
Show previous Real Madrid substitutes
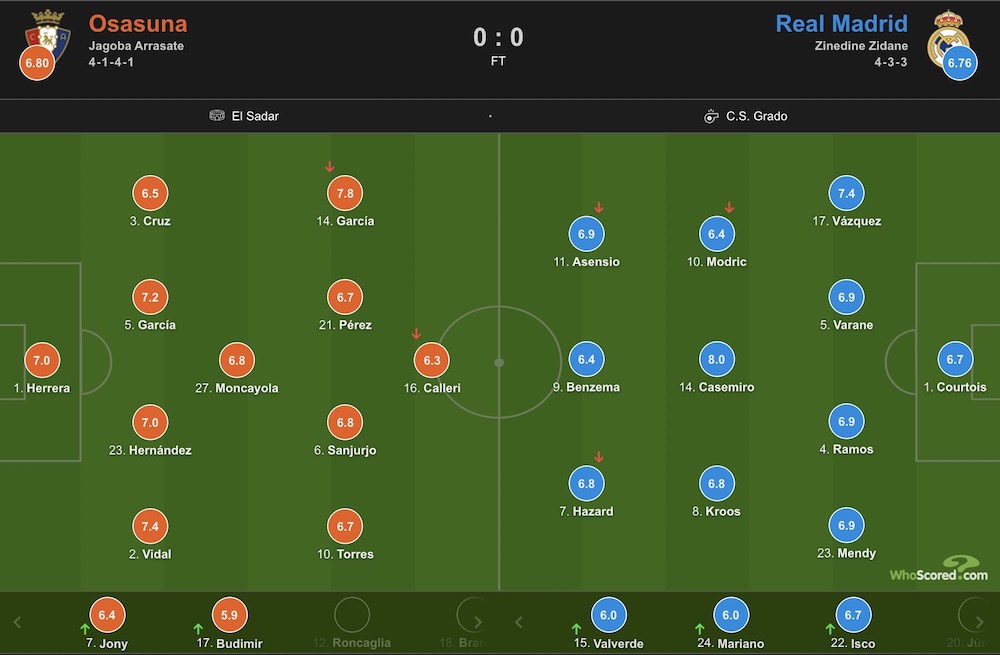[x=518, y=622]
